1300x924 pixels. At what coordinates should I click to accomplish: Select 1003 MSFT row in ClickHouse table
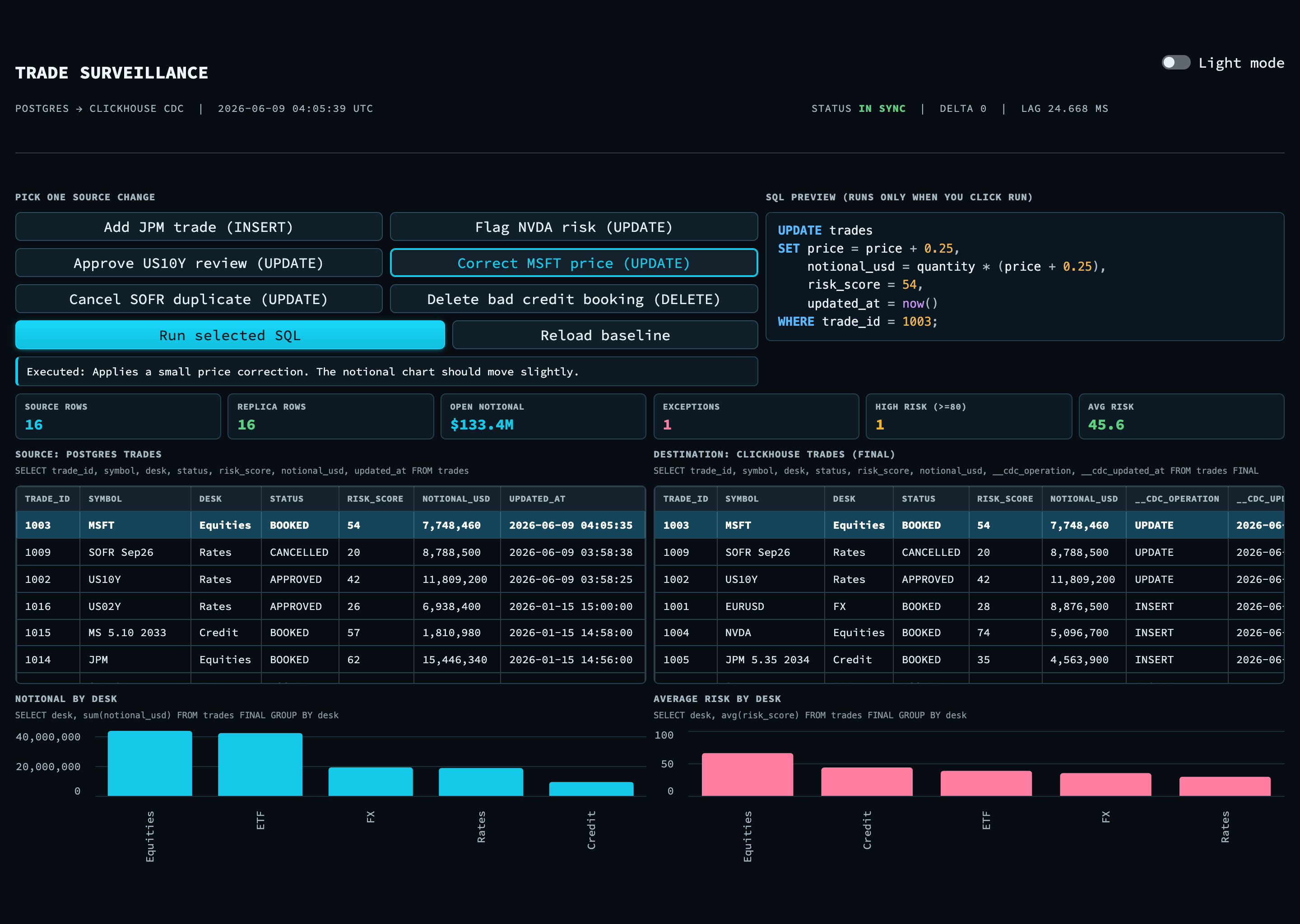point(969,525)
